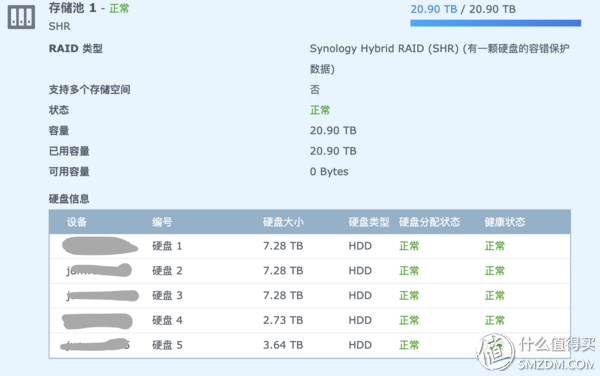
Task: Click the 编号 column header
Action: [162, 222]
